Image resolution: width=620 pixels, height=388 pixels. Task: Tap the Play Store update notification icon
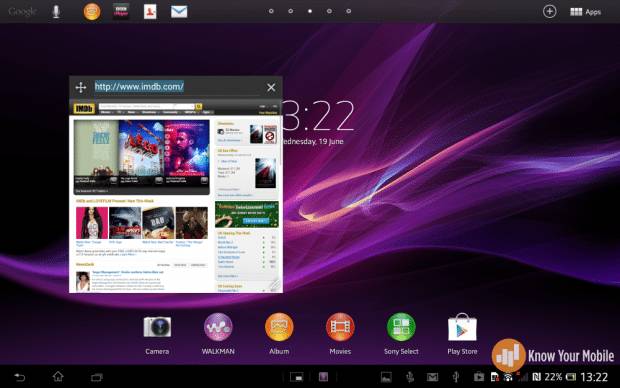(478, 377)
